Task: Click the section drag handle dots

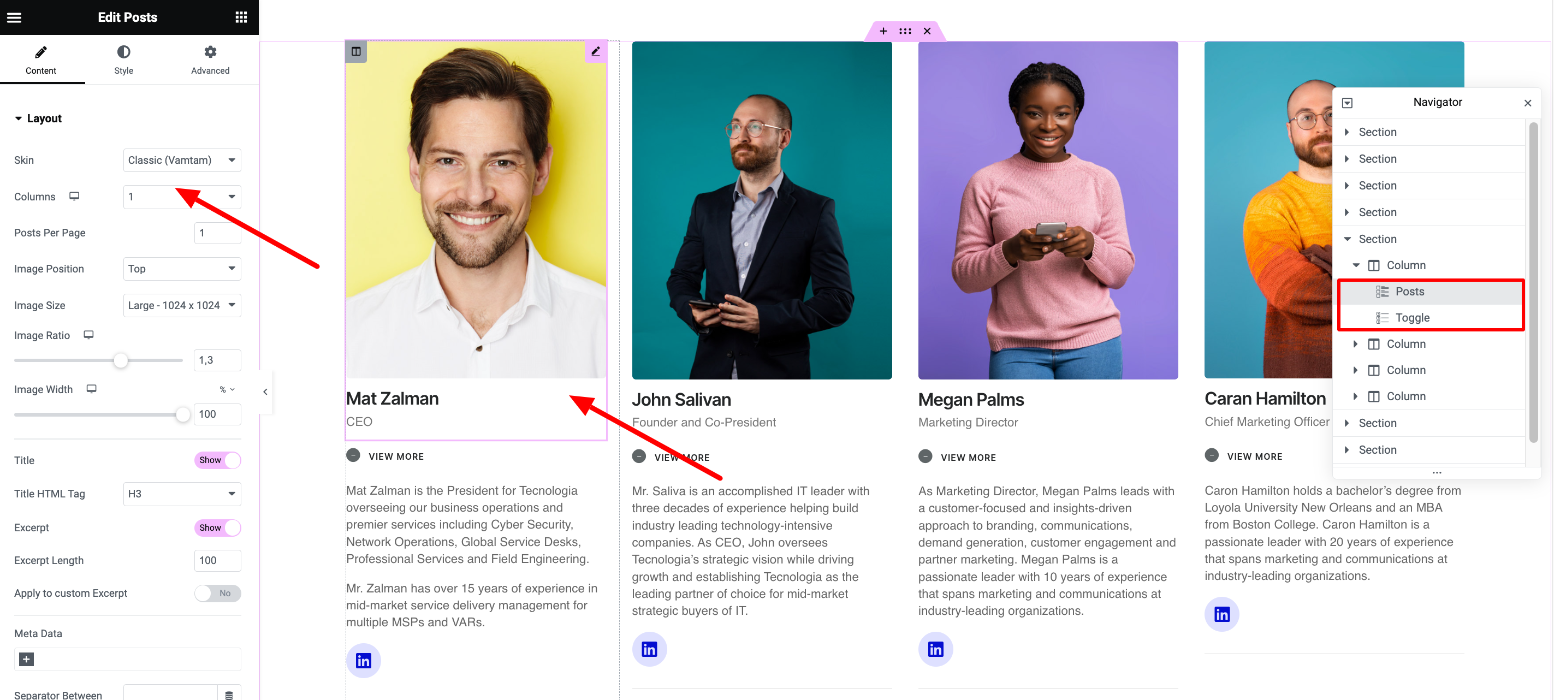Action: [905, 31]
